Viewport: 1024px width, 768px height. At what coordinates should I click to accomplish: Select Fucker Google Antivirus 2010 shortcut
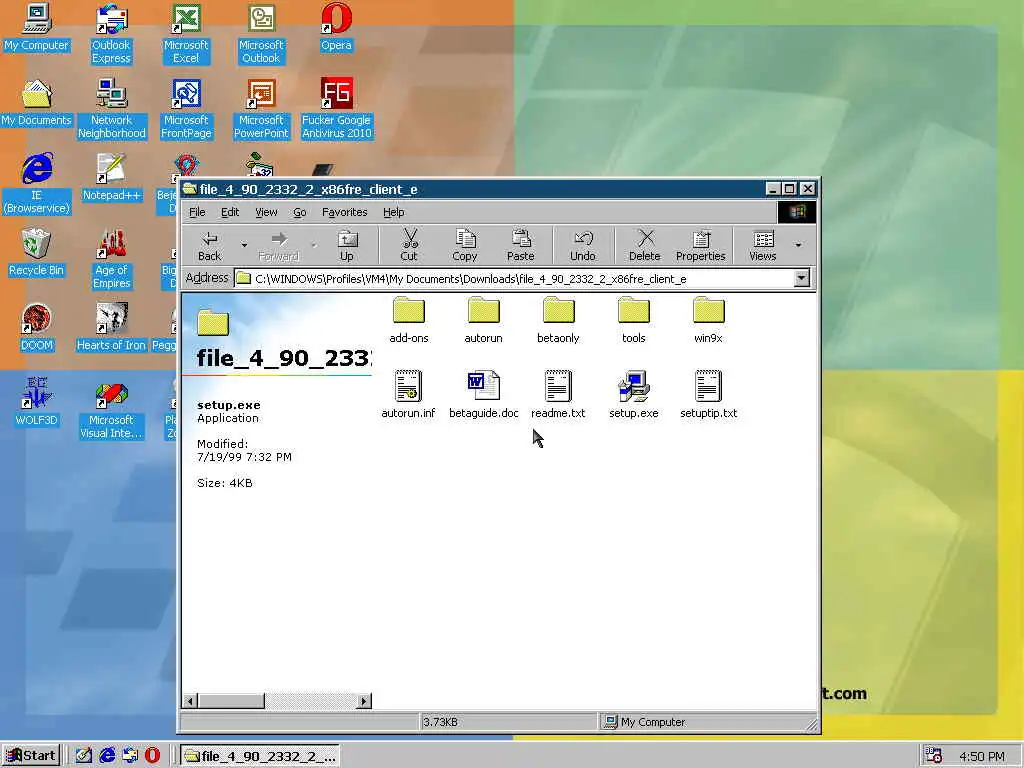click(x=336, y=108)
